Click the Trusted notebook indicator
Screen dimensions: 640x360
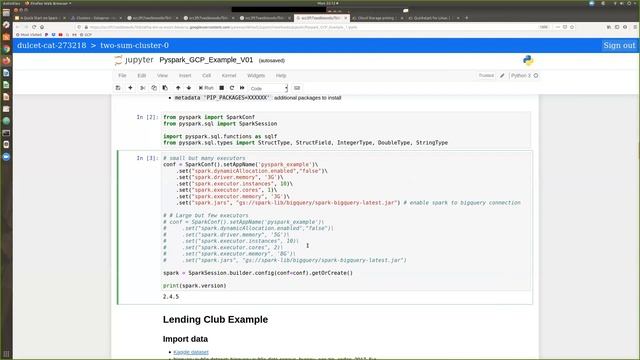coord(486,76)
